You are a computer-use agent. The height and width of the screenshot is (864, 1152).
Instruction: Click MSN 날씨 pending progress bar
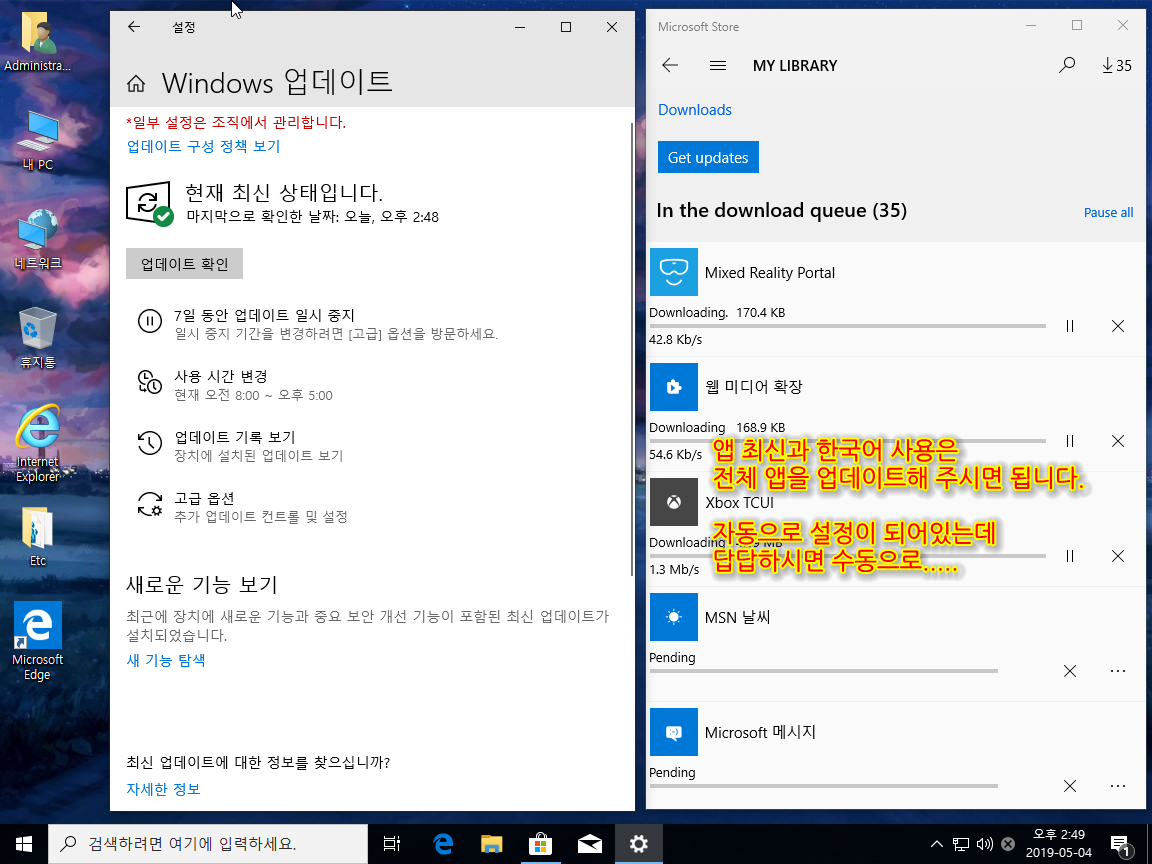tap(824, 671)
